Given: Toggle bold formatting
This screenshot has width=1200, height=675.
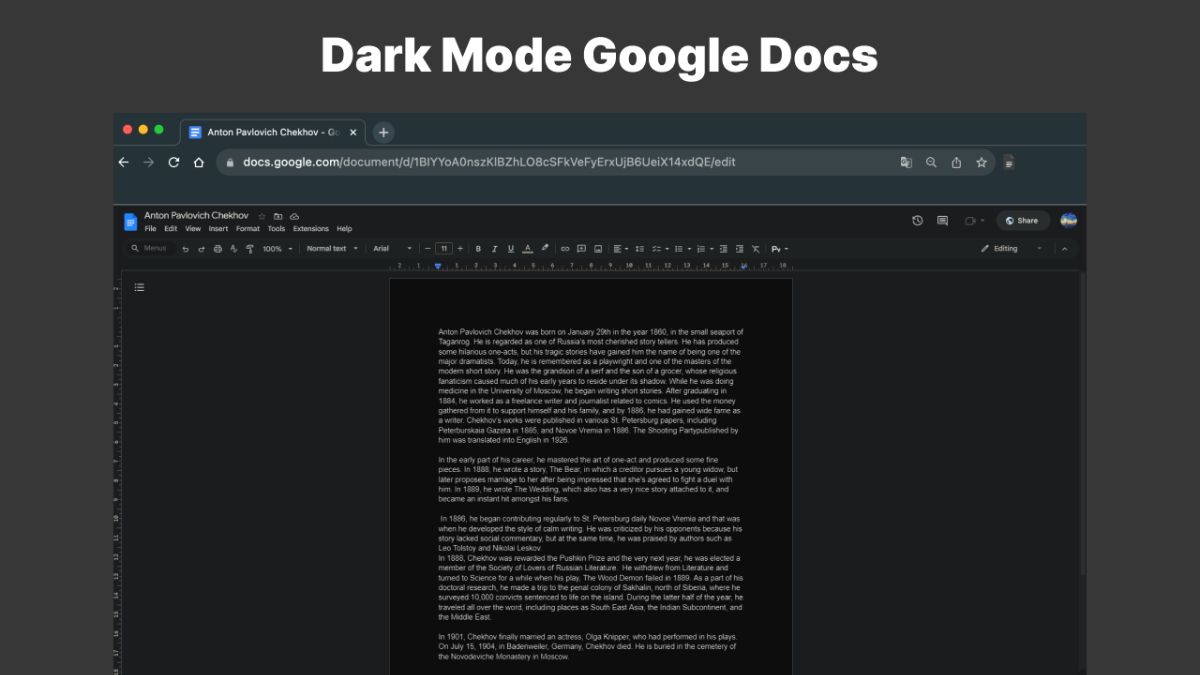Looking at the screenshot, I should 478,249.
